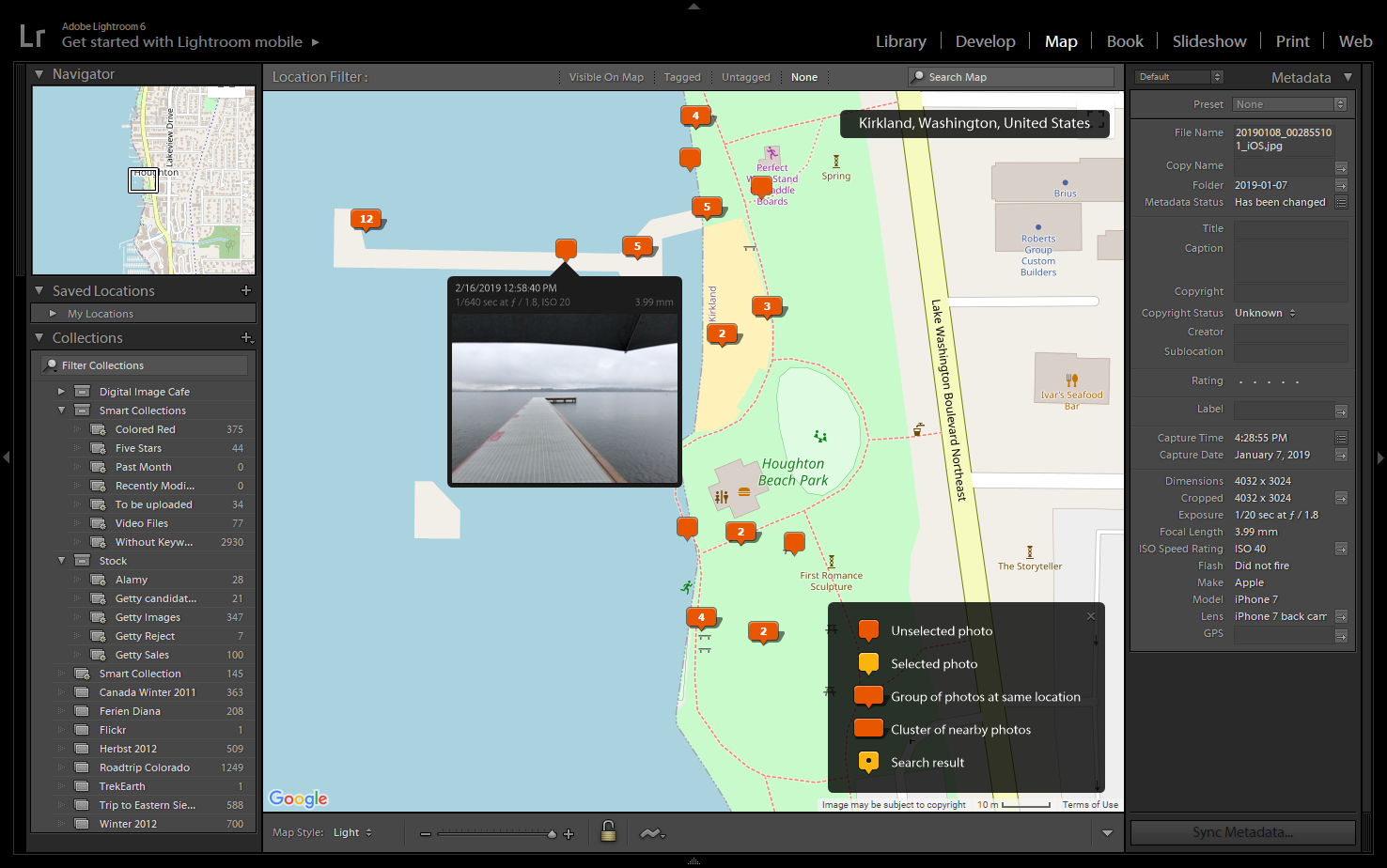Collapse the Smart Collections set
The height and width of the screenshot is (868, 1387).
[x=62, y=411]
